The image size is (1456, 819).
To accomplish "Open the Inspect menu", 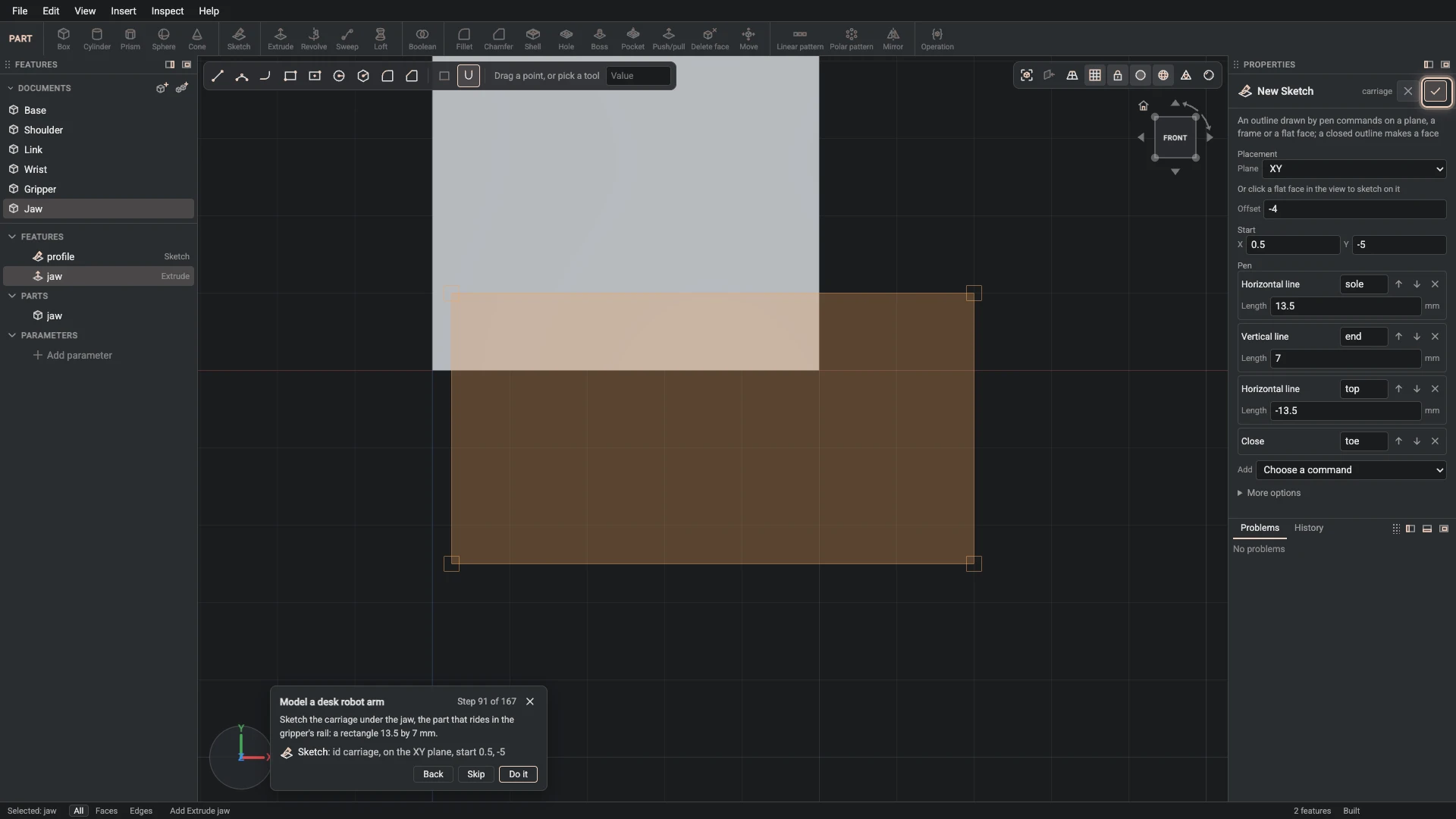I will pyautogui.click(x=168, y=11).
